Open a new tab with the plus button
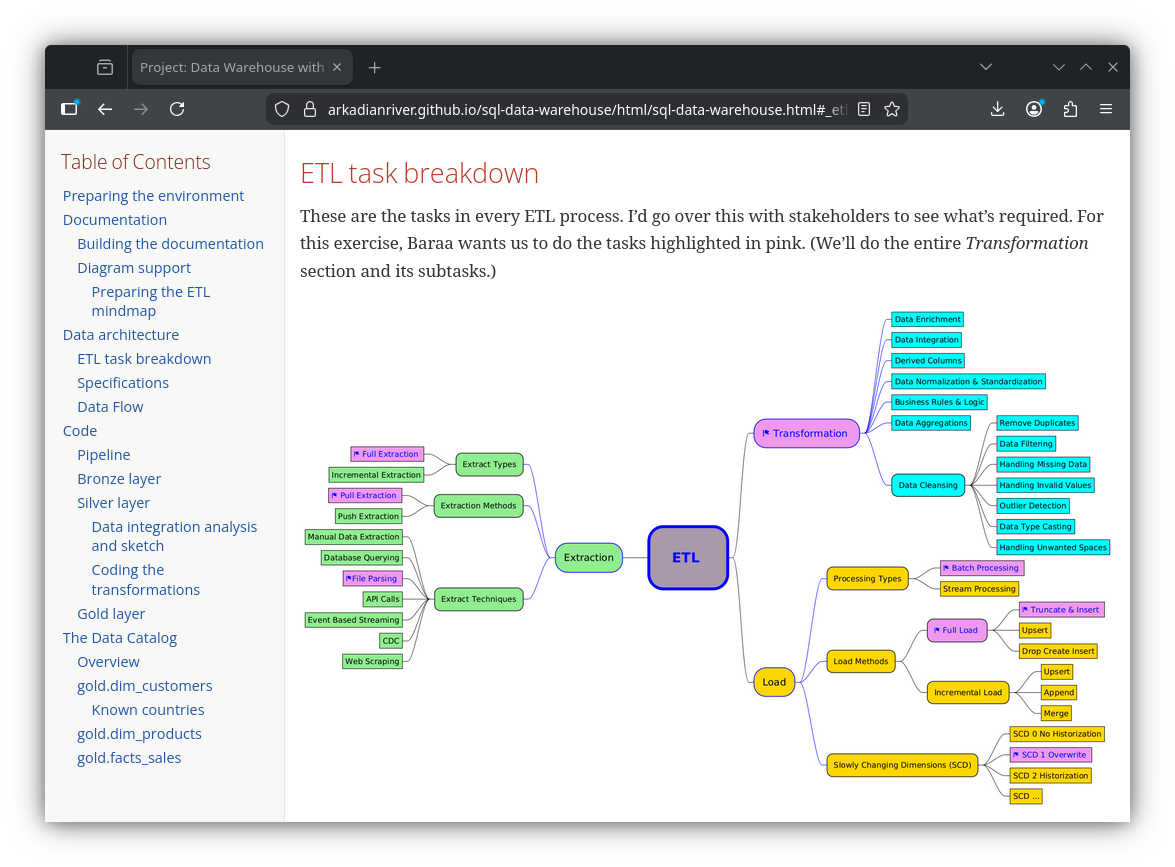The image size is (1175, 867). point(374,67)
